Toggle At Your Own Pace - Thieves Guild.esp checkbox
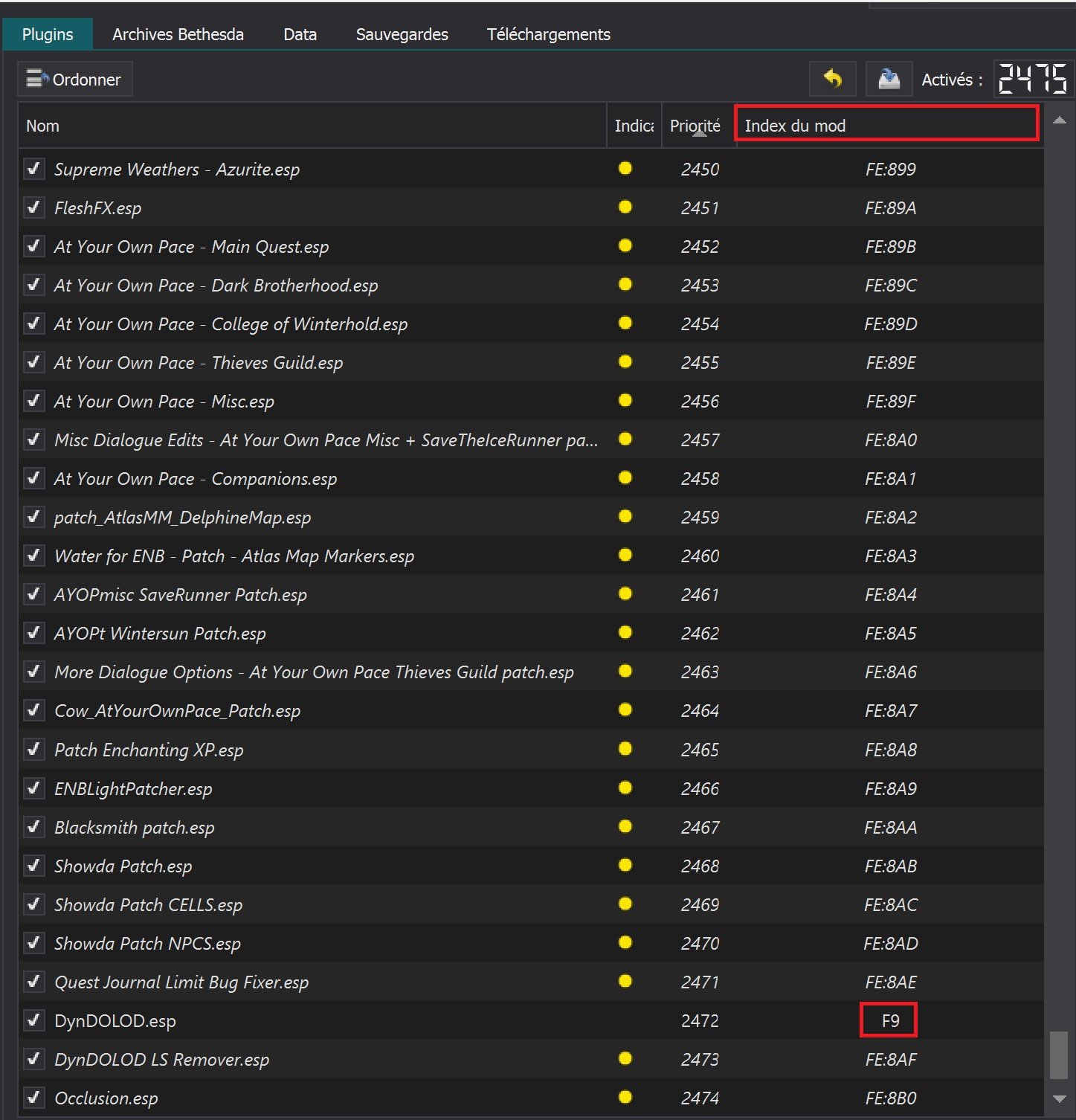Screen dimensions: 1076x1120 coord(33,362)
